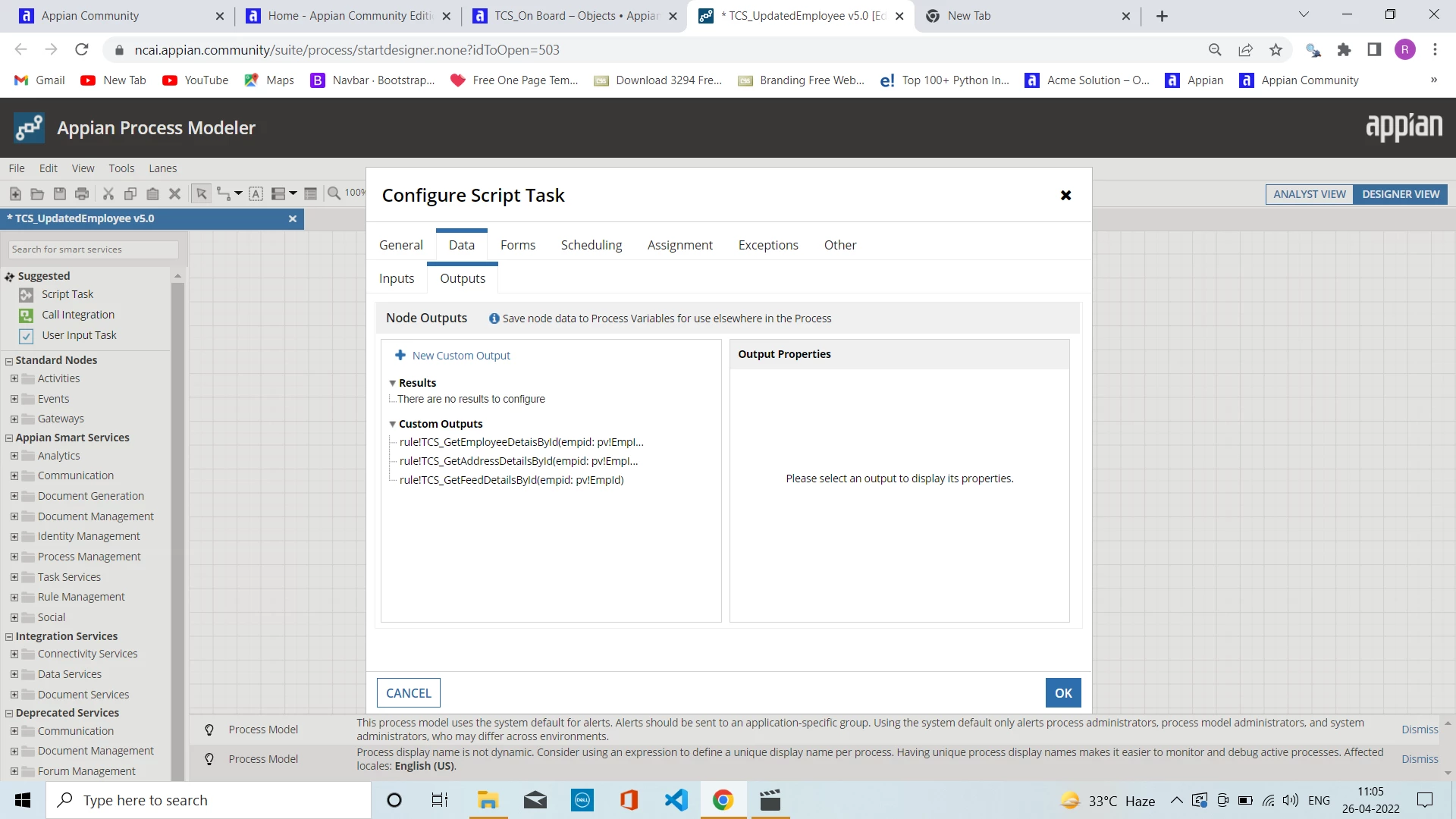Select the pointer arrow tool in toolbar
Viewport: 1456px width, 819px height.
tap(201, 194)
